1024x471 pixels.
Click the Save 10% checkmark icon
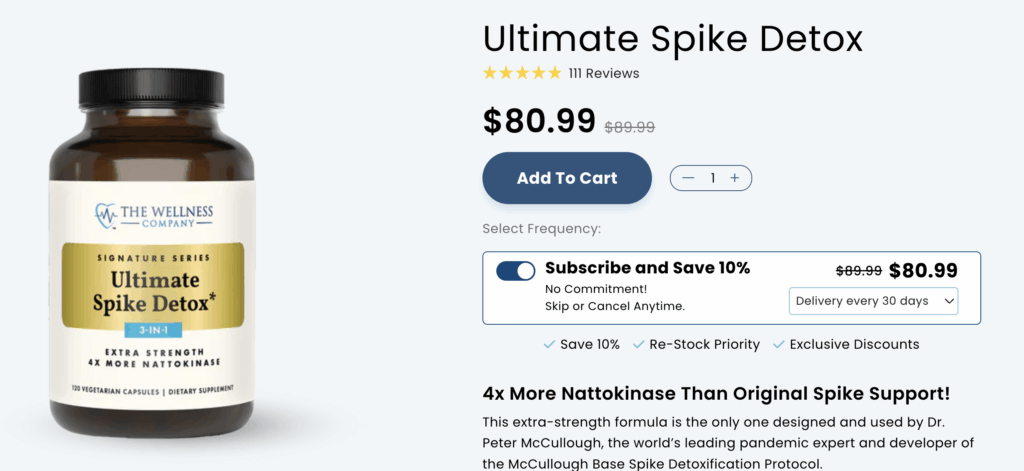tap(549, 344)
